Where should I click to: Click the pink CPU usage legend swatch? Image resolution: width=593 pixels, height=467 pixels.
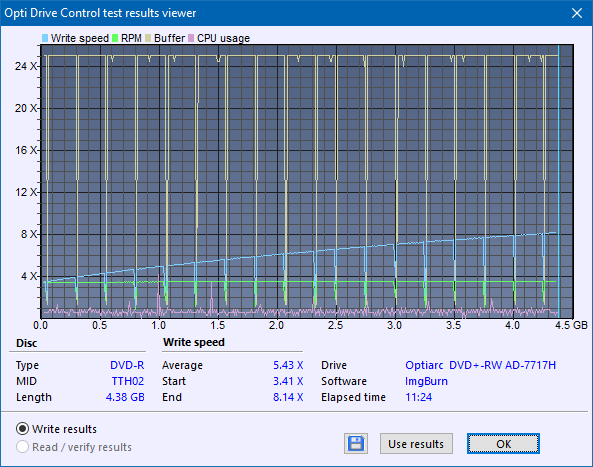[x=191, y=38]
